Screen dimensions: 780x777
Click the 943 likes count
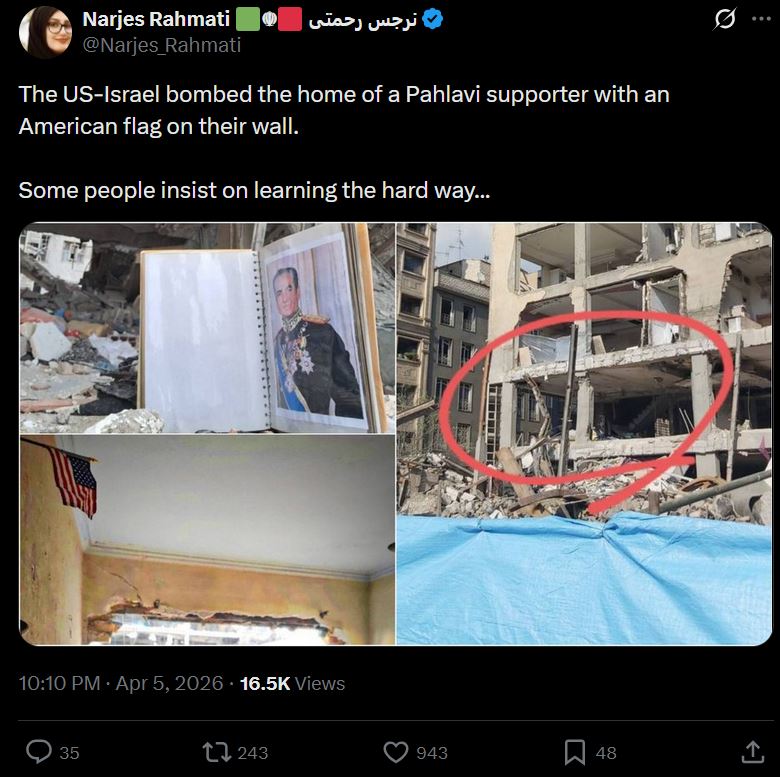tap(432, 753)
